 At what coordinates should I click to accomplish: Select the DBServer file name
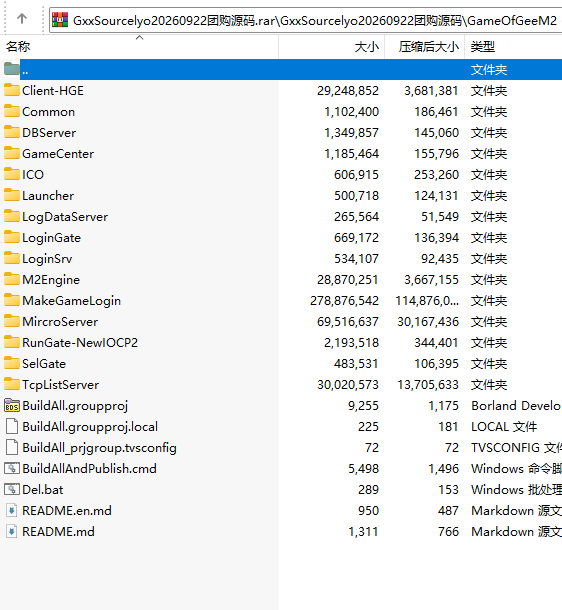pyautogui.click(x=49, y=133)
